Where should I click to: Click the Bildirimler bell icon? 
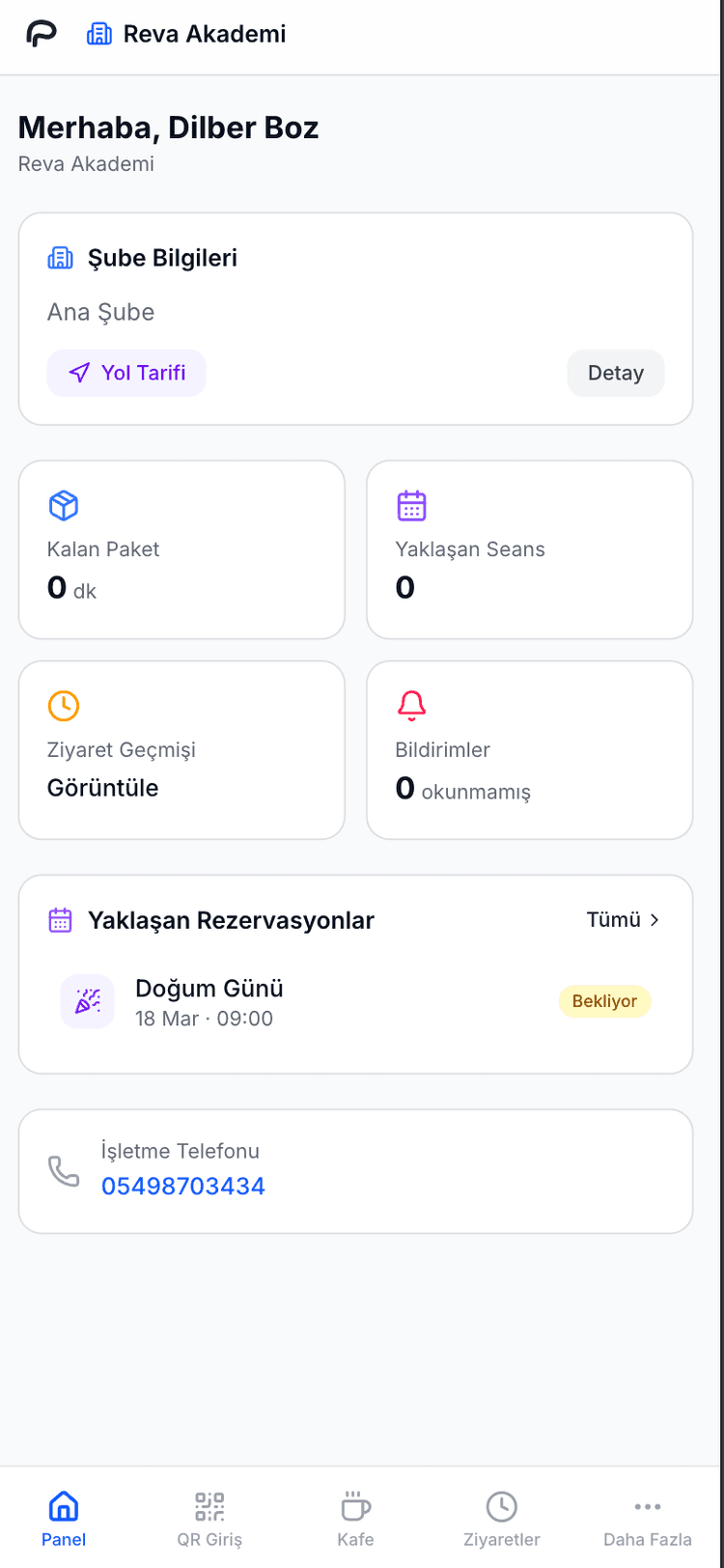point(409,705)
